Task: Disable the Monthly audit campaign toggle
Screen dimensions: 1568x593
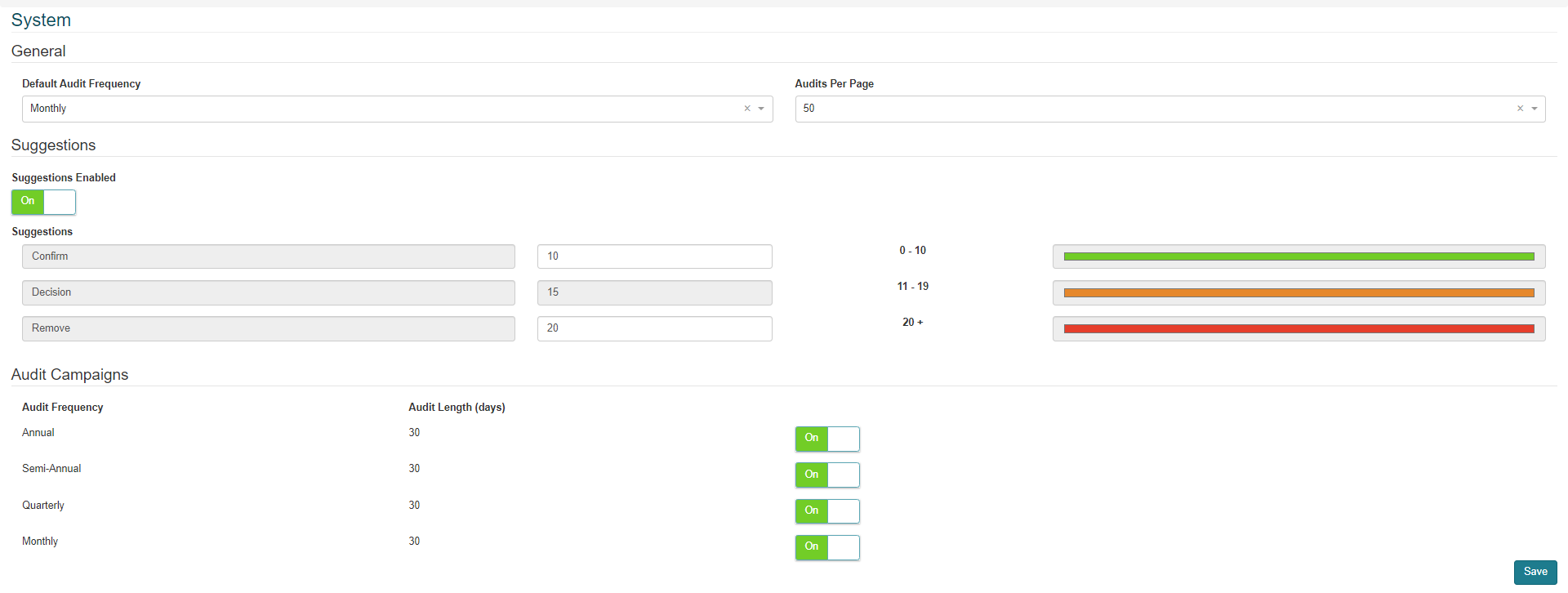Action: [827, 547]
